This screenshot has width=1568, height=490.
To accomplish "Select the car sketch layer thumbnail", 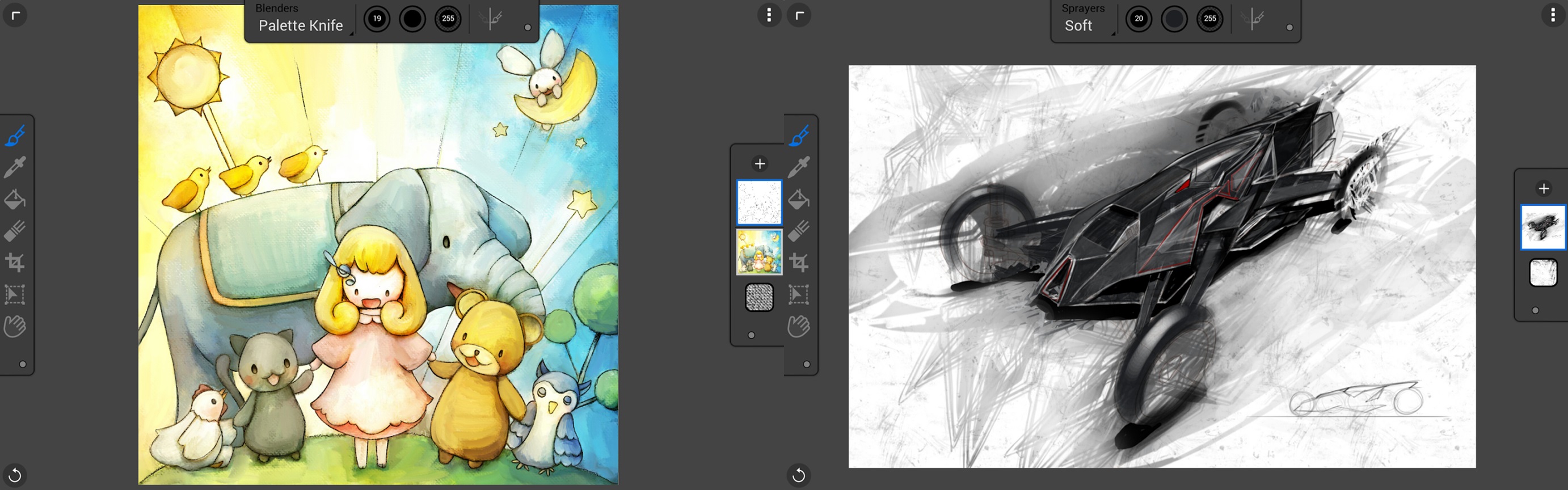I will (x=1542, y=227).
